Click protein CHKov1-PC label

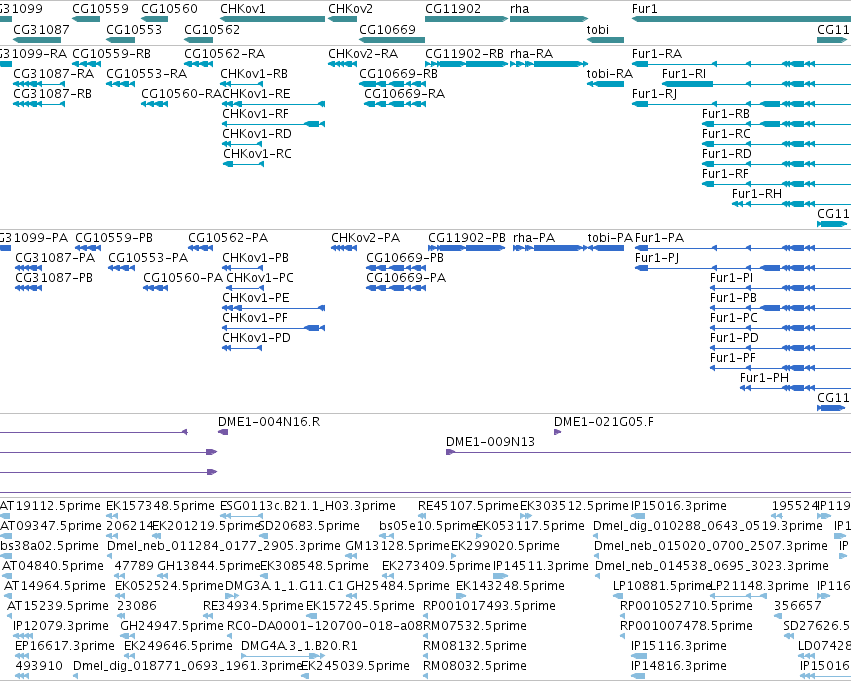point(260,278)
